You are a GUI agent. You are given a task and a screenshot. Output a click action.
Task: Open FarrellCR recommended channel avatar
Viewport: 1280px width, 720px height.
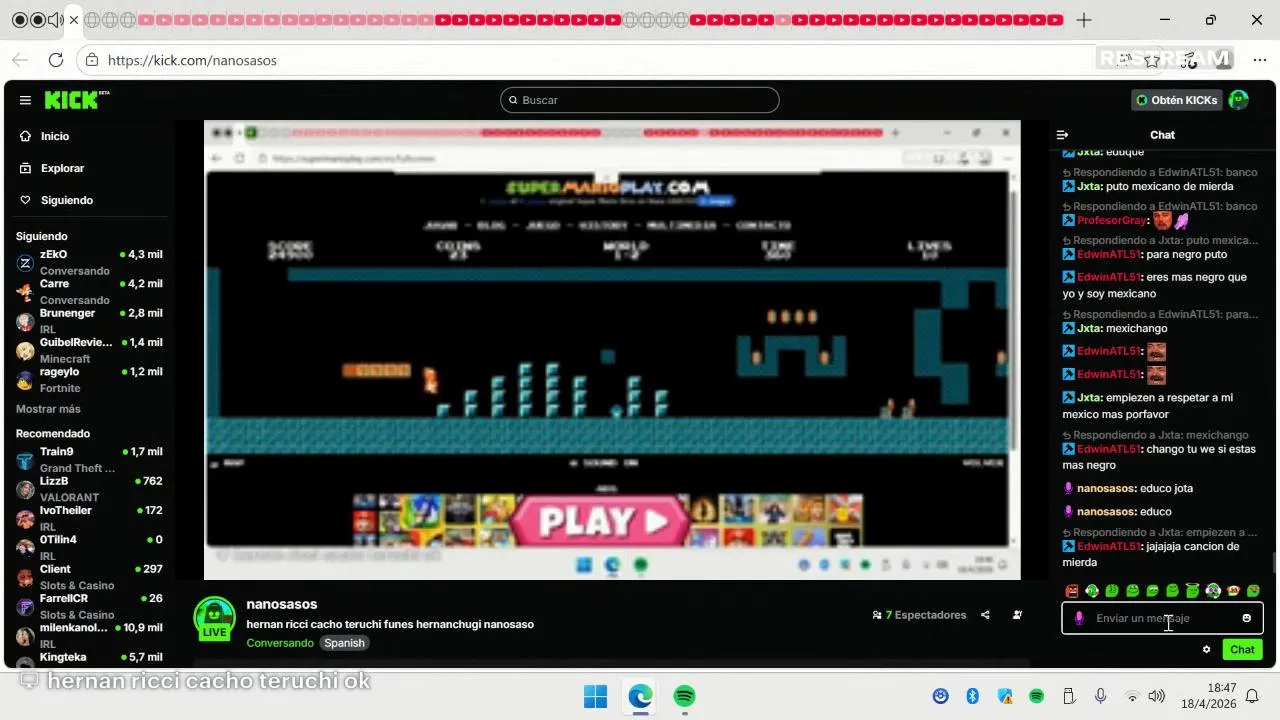point(25,607)
